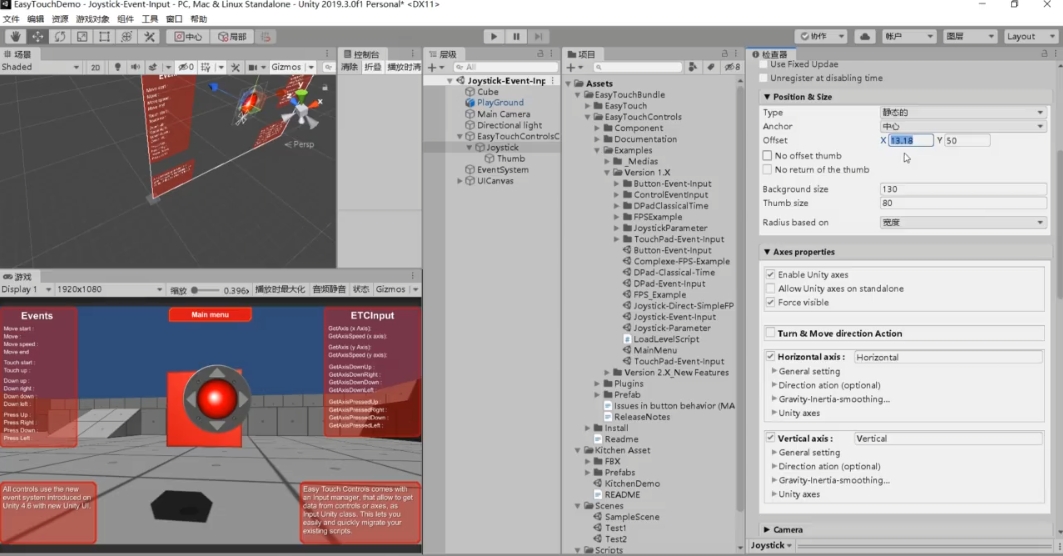1063x556 pixels.
Task: Switch to the 控制台 tab
Action: [x=361, y=54]
